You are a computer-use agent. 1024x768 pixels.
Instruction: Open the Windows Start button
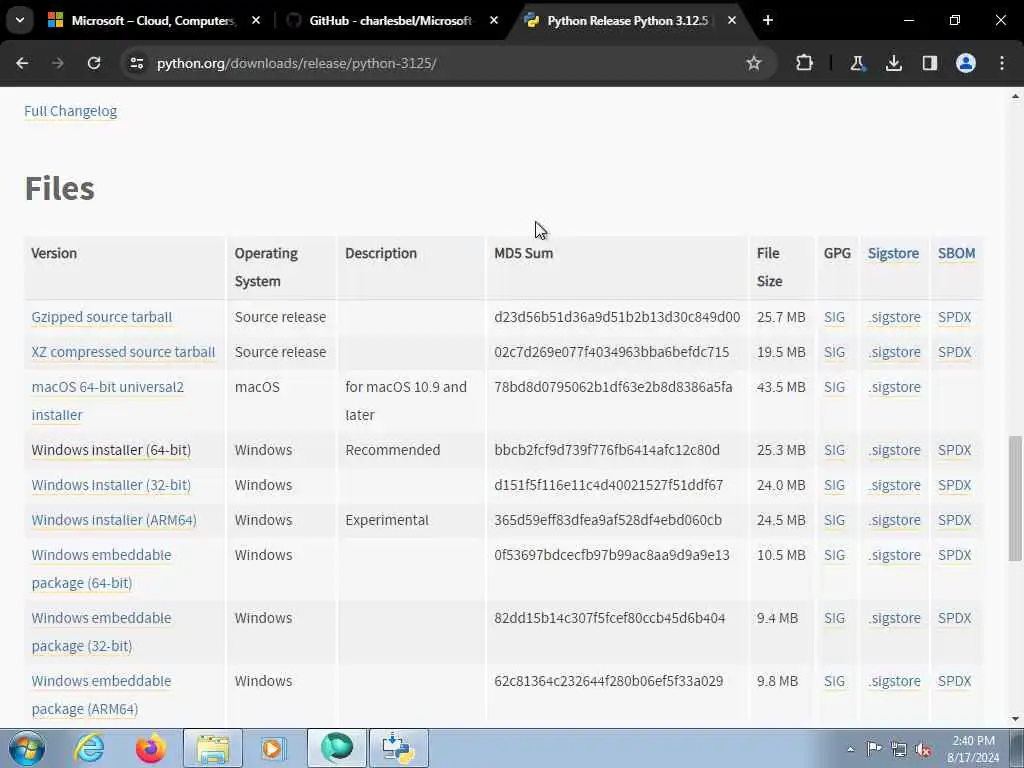(x=26, y=748)
